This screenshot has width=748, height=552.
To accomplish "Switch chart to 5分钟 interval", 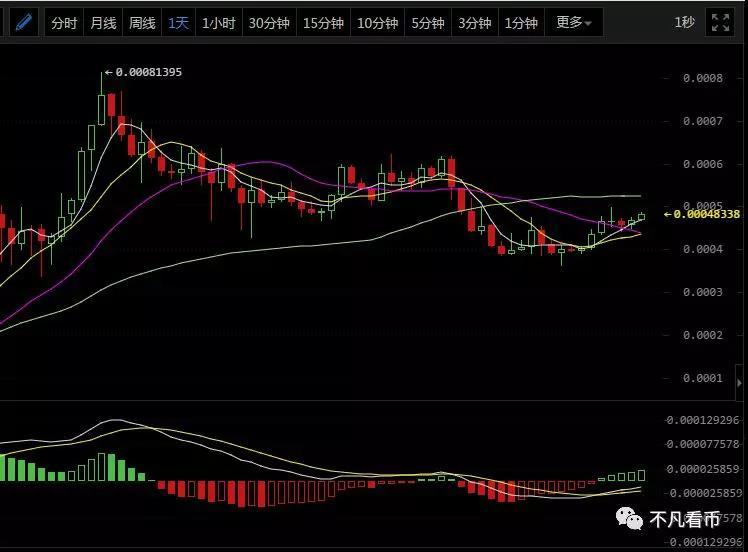I will coord(428,22).
